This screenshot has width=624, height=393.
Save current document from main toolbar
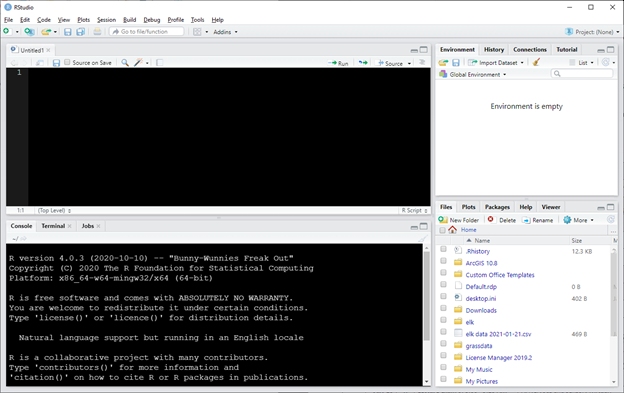pyautogui.click(x=68, y=32)
